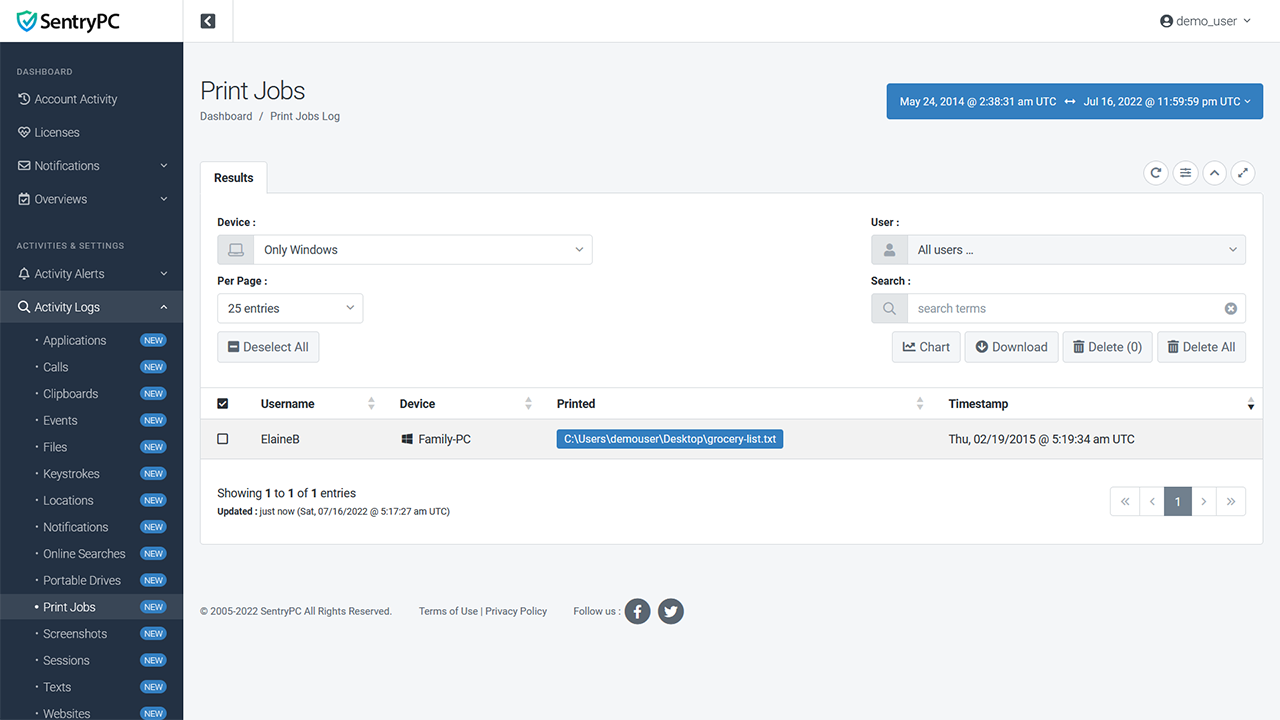The image size is (1280, 720).
Task: Collapse sidebar with the arrow toggle icon
Action: point(208,21)
